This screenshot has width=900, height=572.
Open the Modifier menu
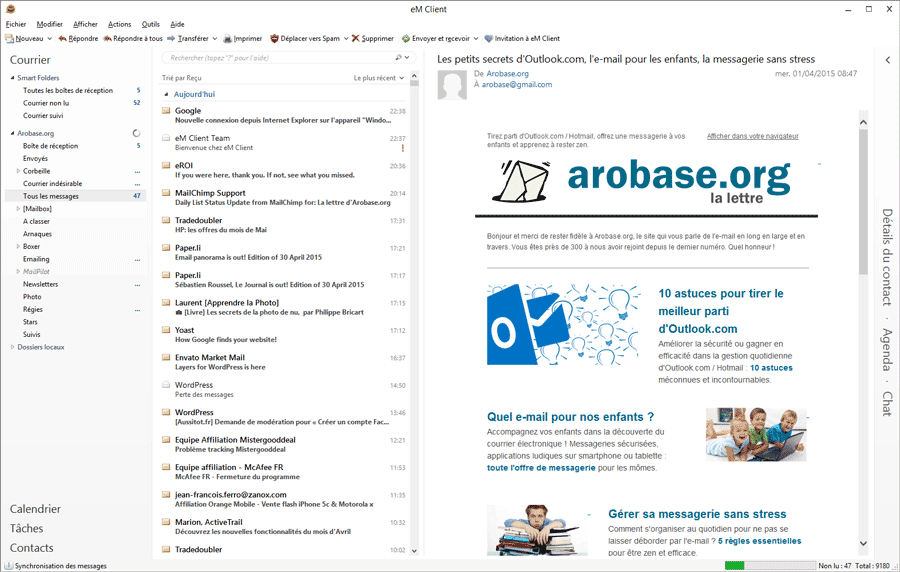coord(49,24)
